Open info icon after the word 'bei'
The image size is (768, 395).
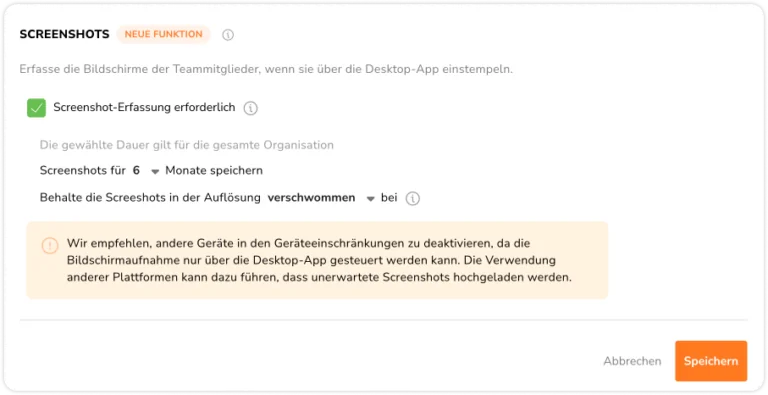click(x=413, y=198)
